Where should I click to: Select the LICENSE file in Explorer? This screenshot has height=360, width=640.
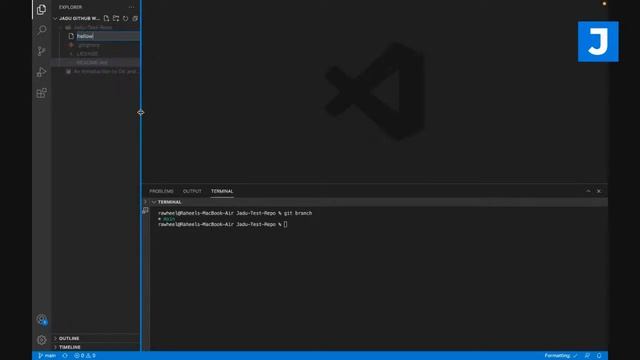point(96,53)
